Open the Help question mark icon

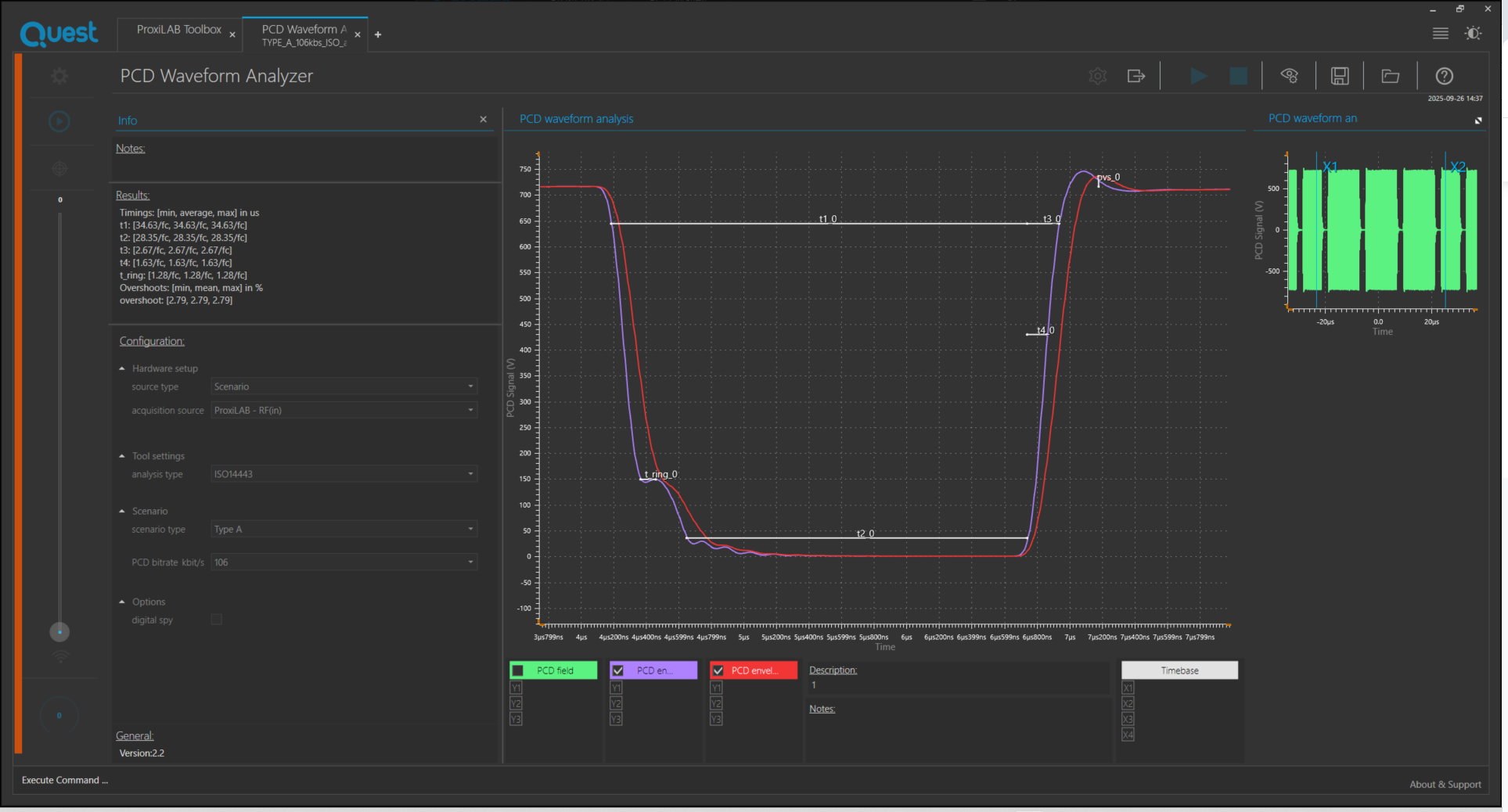[x=1444, y=76]
